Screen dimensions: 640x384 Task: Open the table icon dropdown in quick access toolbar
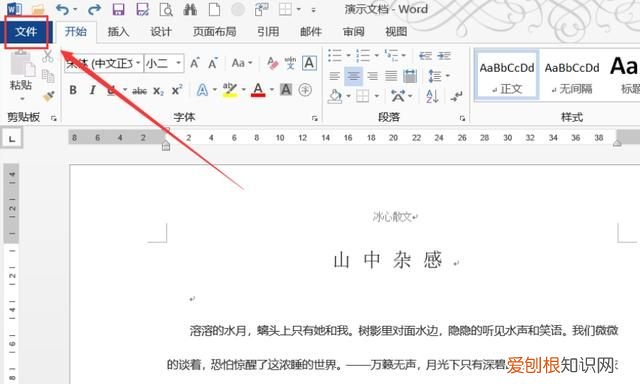[x=299, y=9]
